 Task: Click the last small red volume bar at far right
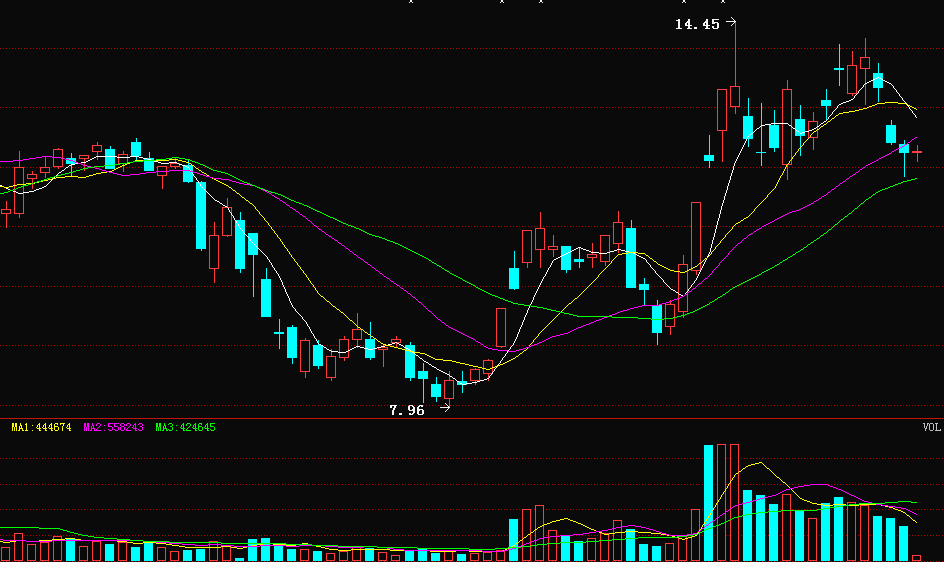[916, 558]
